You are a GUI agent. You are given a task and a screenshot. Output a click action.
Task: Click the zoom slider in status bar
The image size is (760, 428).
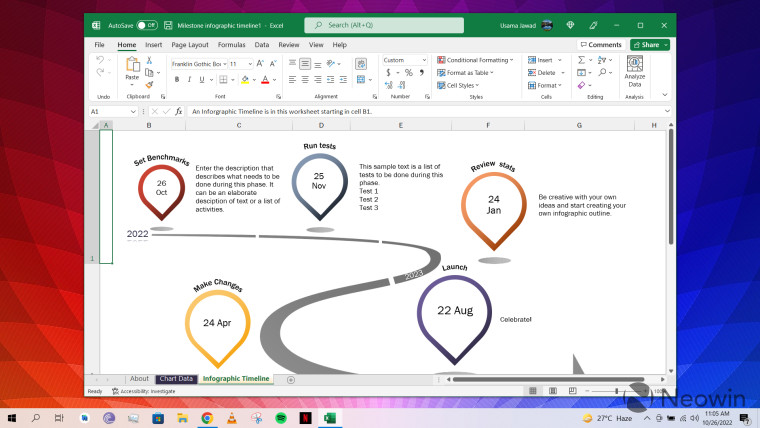pyautogui.click(x=617, y=391)
